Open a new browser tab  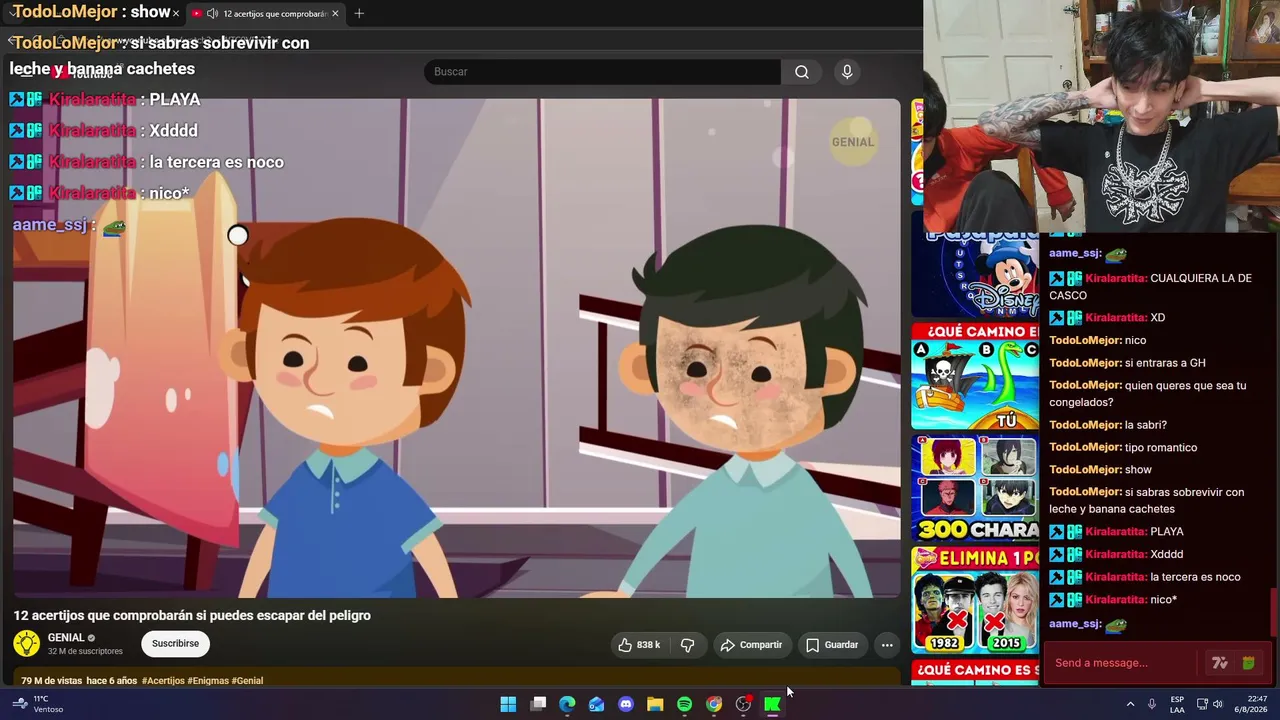[359, 13]
